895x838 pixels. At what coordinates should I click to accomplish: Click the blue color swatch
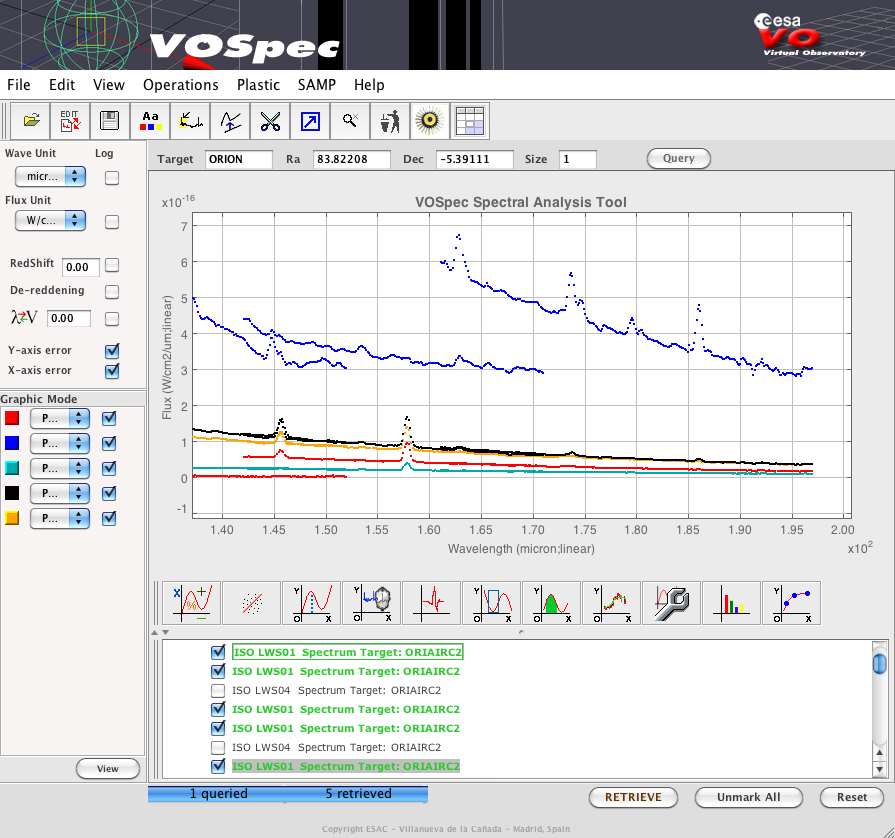[x=12, y=444]
